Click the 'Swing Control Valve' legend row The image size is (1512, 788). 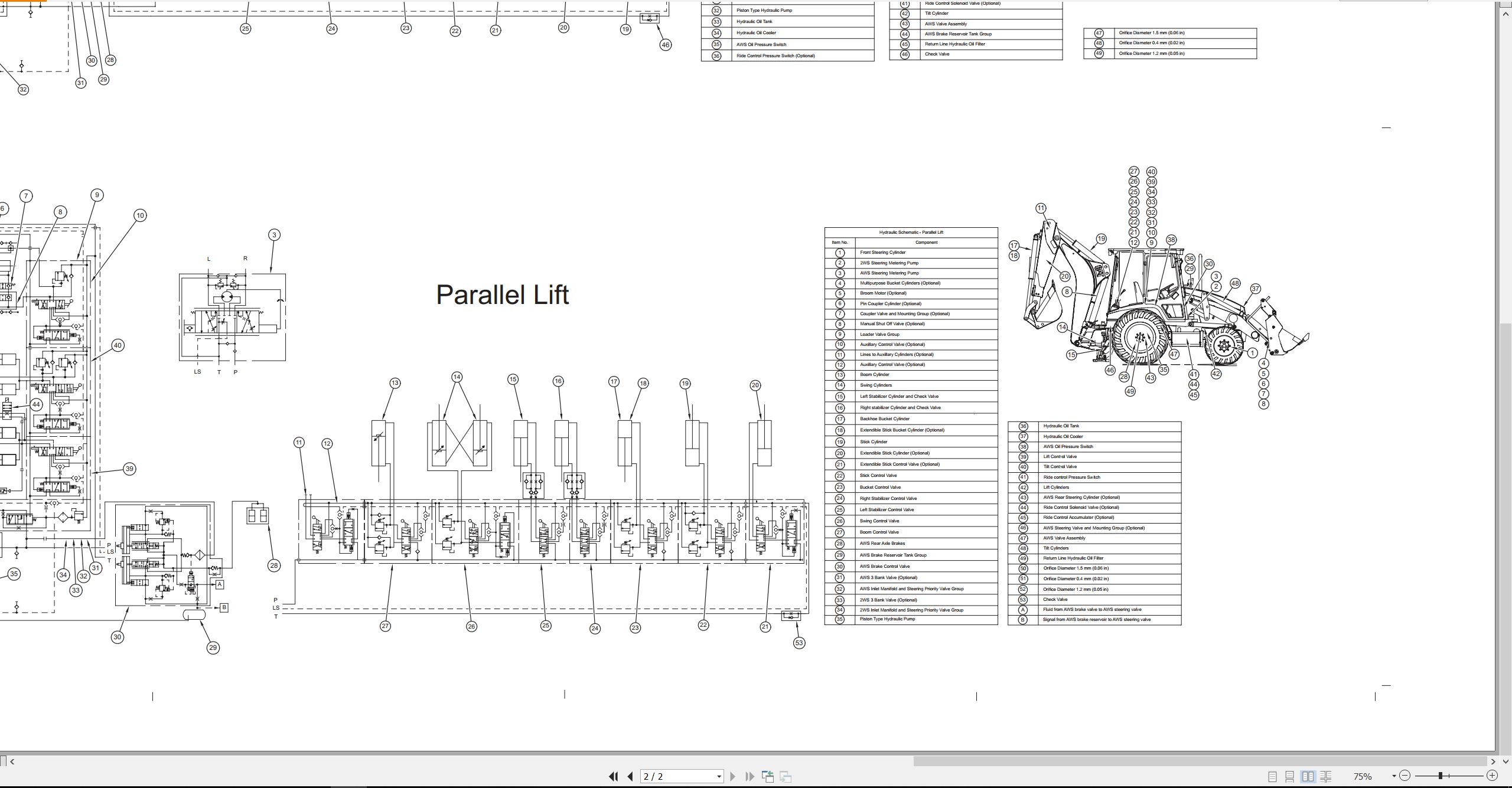point(911,521)
